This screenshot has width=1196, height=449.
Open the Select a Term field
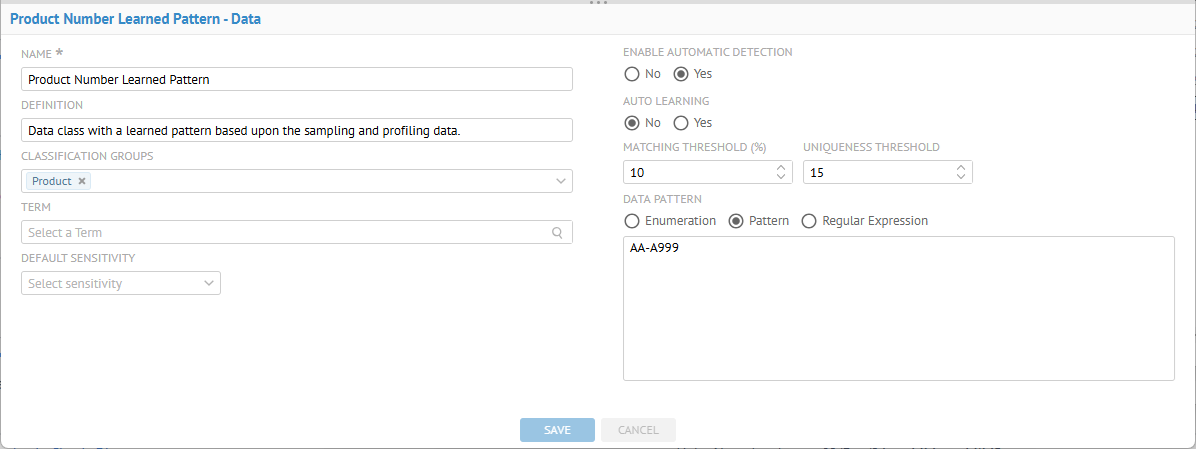pos(285,232)
